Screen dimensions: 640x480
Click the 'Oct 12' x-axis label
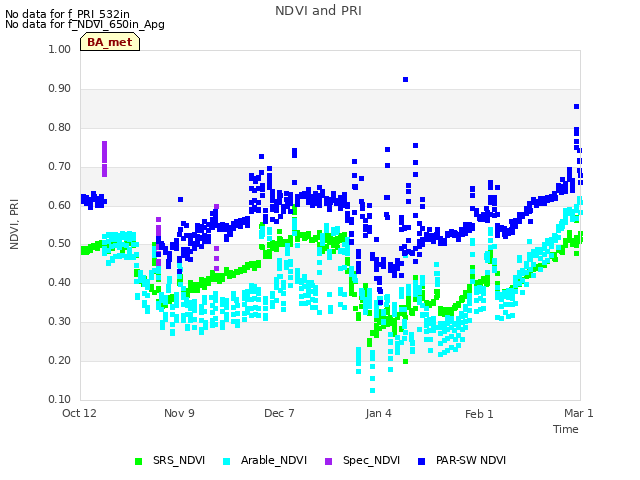[79, 413]
